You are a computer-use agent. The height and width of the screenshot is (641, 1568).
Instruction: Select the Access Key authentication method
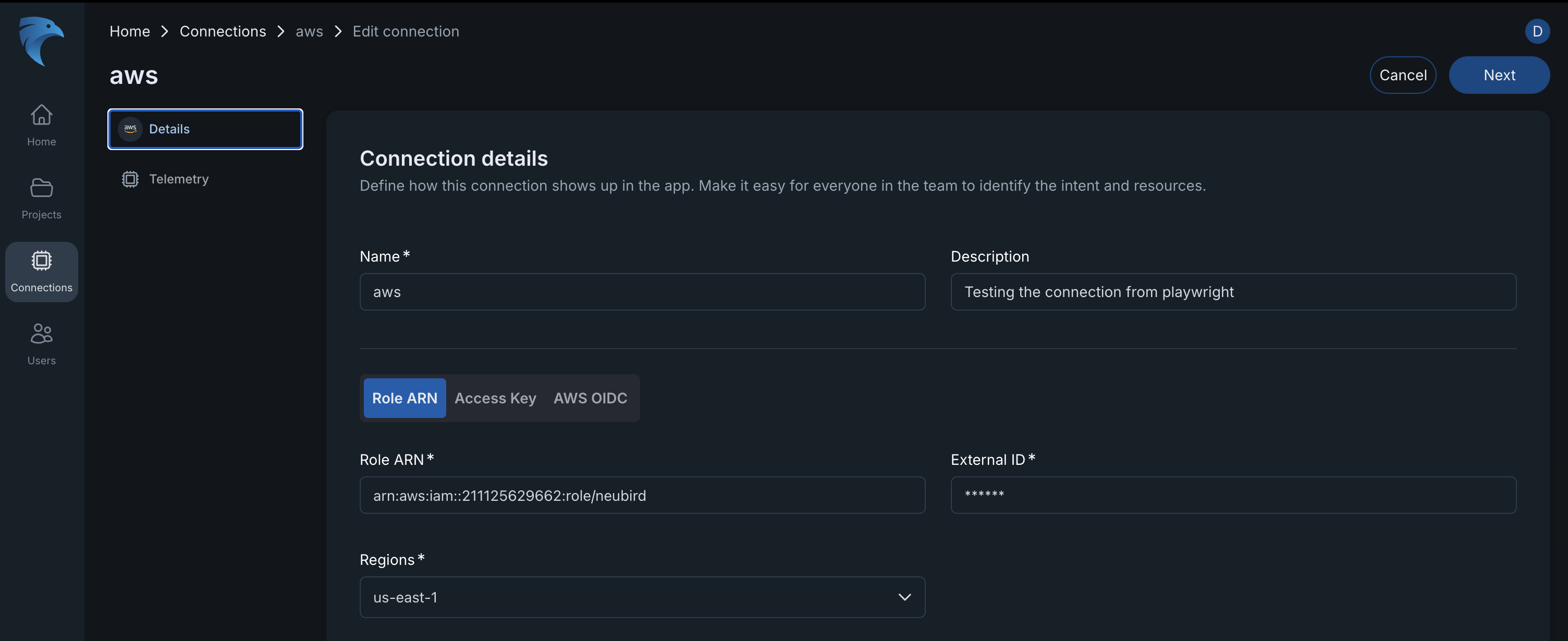click(495, 398)
